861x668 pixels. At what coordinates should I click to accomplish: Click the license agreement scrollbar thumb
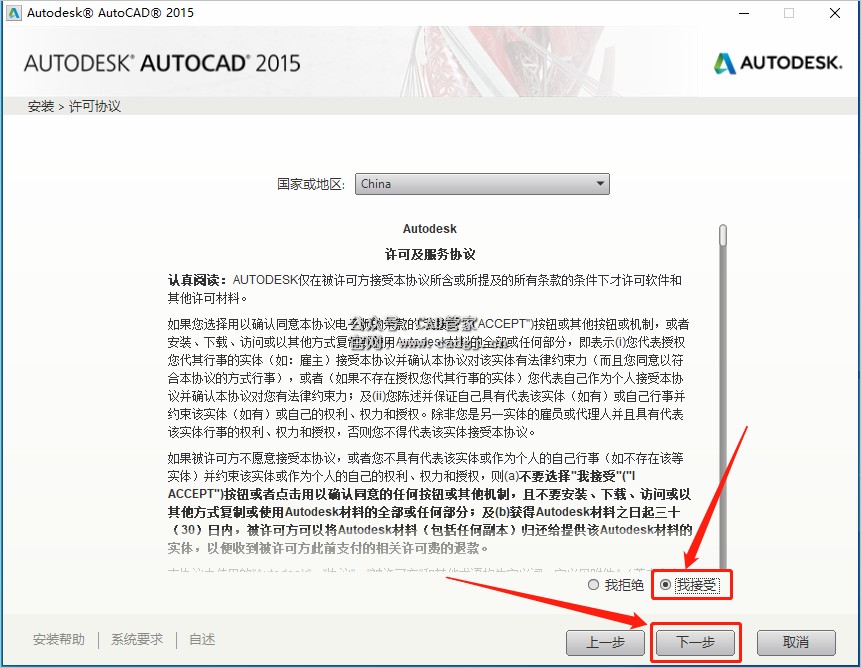[723, 235]
